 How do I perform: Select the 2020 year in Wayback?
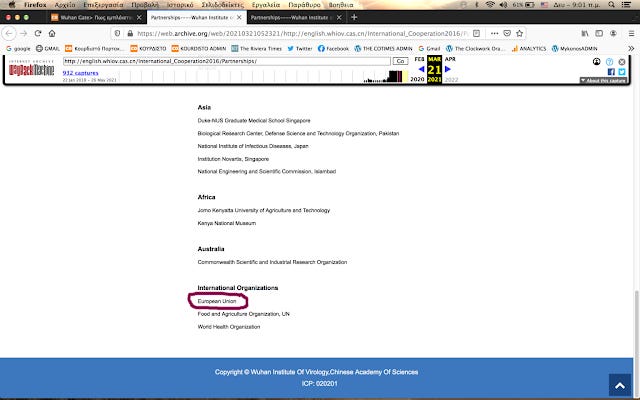(417, 79)
